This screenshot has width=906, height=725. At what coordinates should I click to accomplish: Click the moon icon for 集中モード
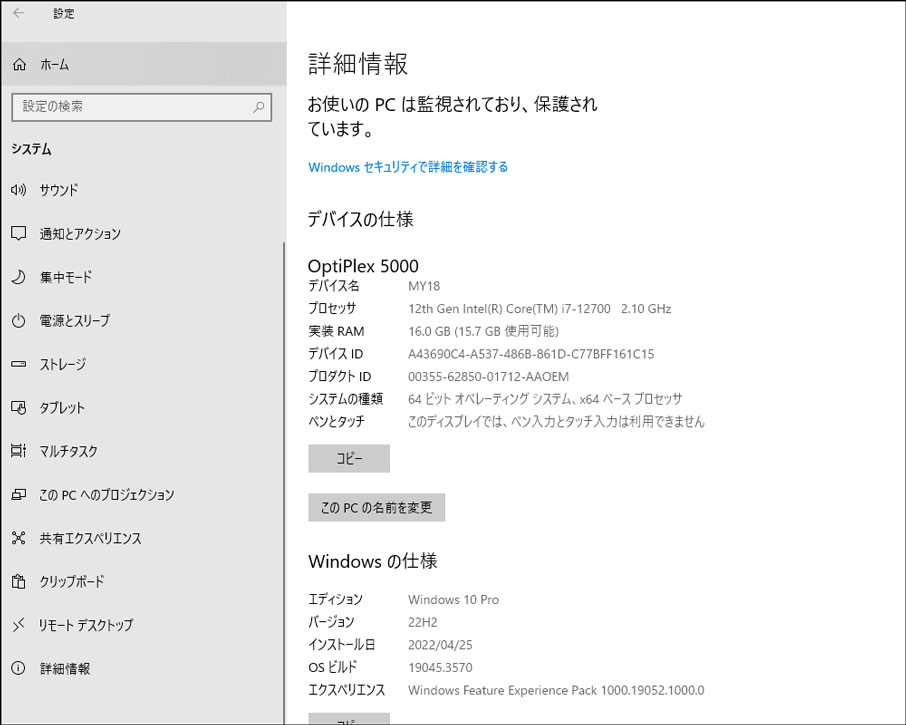pyautogui.click(x=18, y=277)
